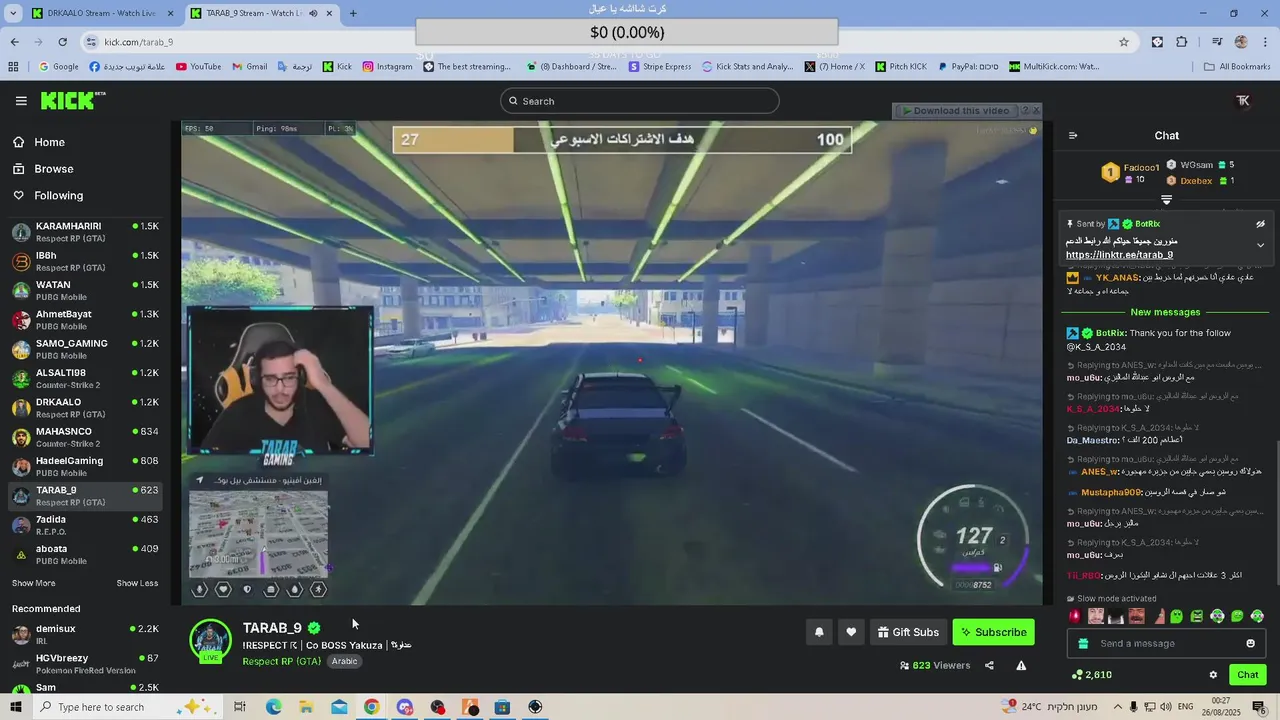Open the linktr.ee/tarab_9 link in chat

[x=1119, y=255]
